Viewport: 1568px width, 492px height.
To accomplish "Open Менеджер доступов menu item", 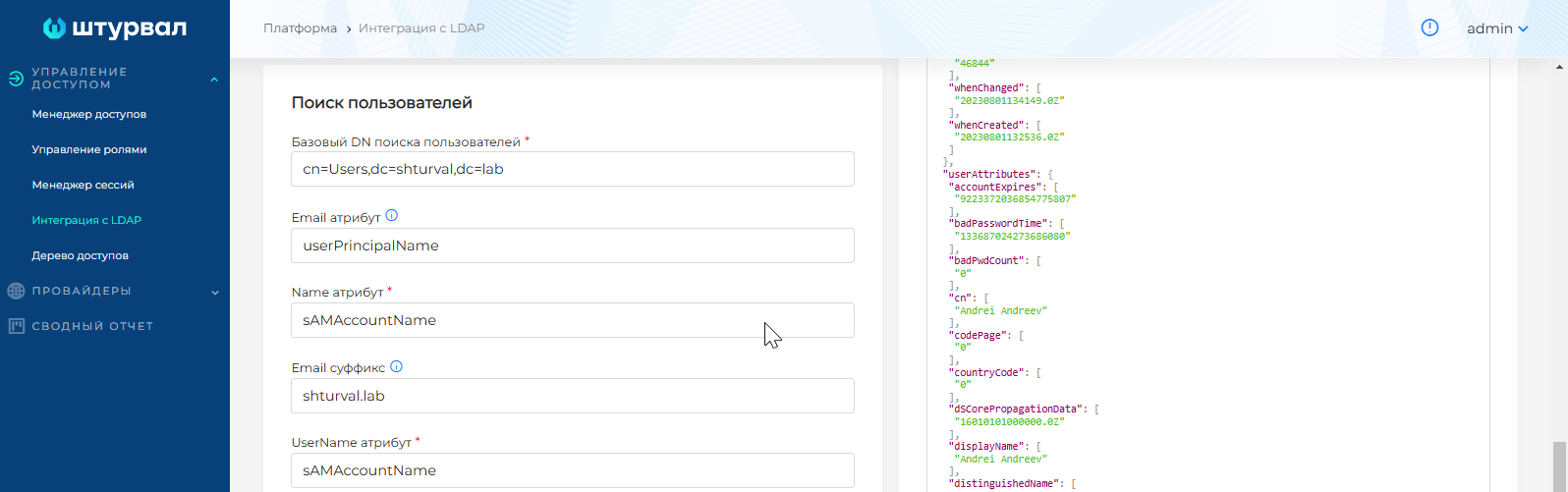I will pos(89,114).
